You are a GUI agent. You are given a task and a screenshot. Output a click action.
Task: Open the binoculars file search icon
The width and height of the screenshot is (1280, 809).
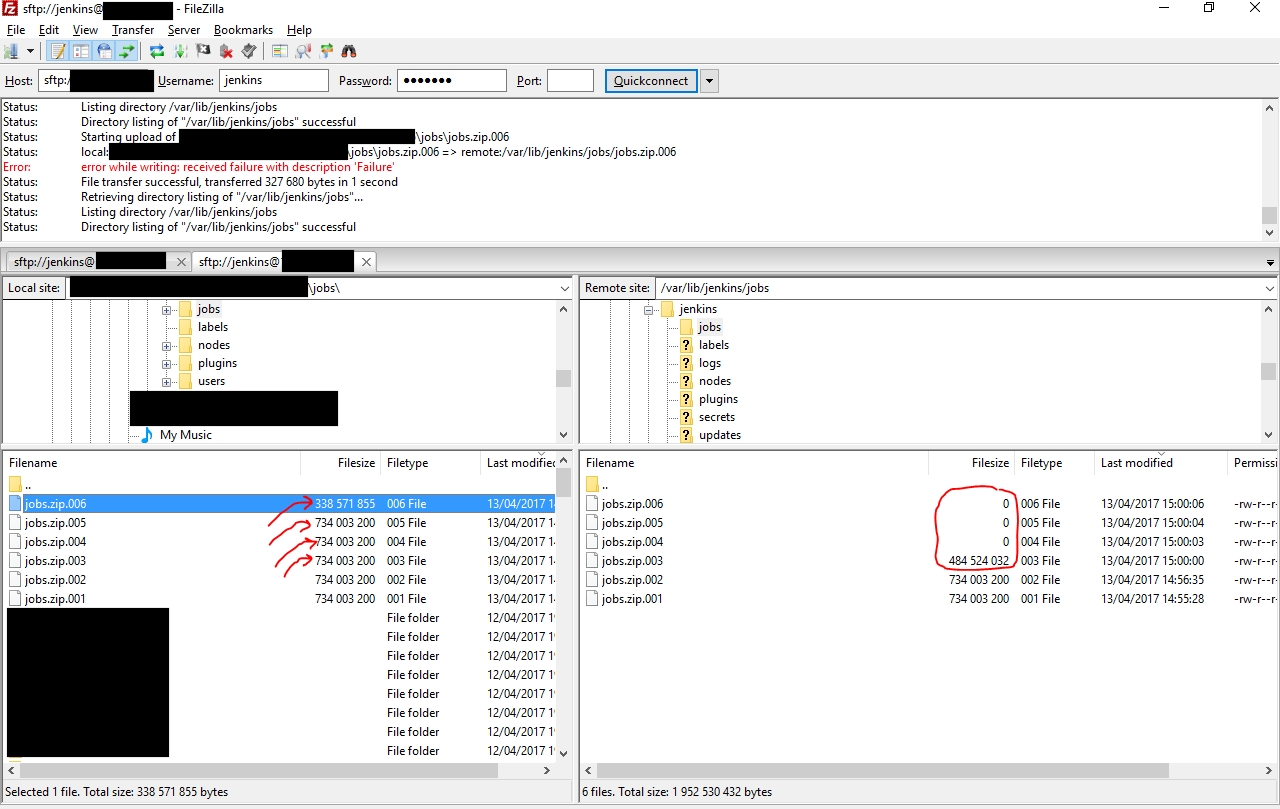pyautogui.click(x=349, y=51)
